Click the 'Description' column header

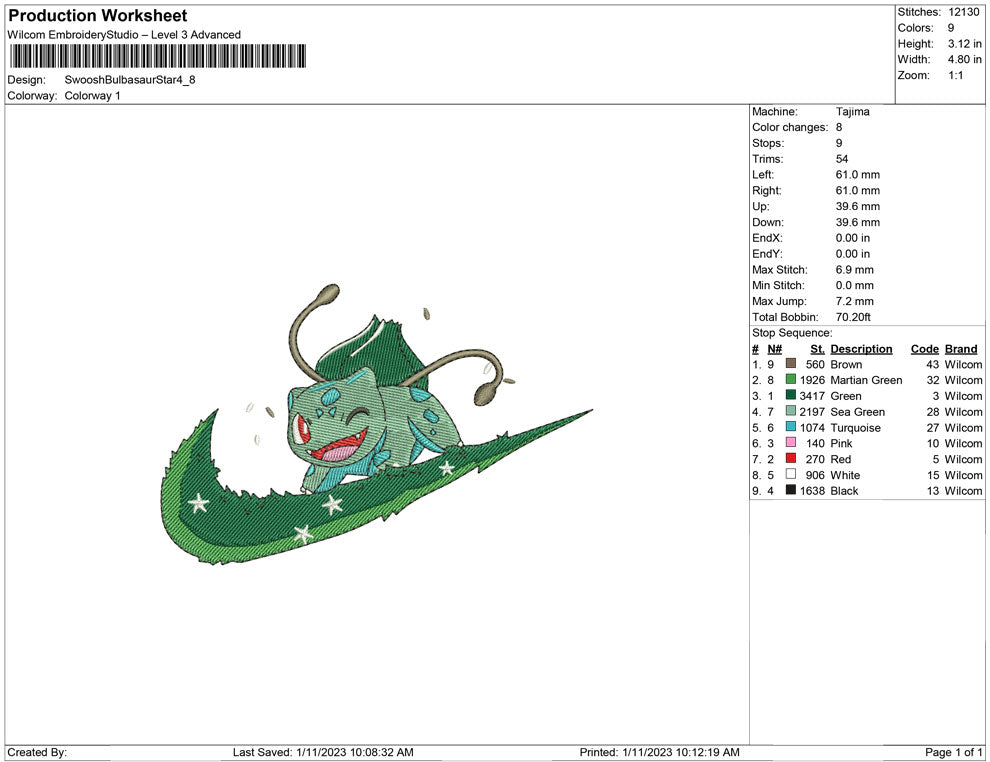point(861,349)
